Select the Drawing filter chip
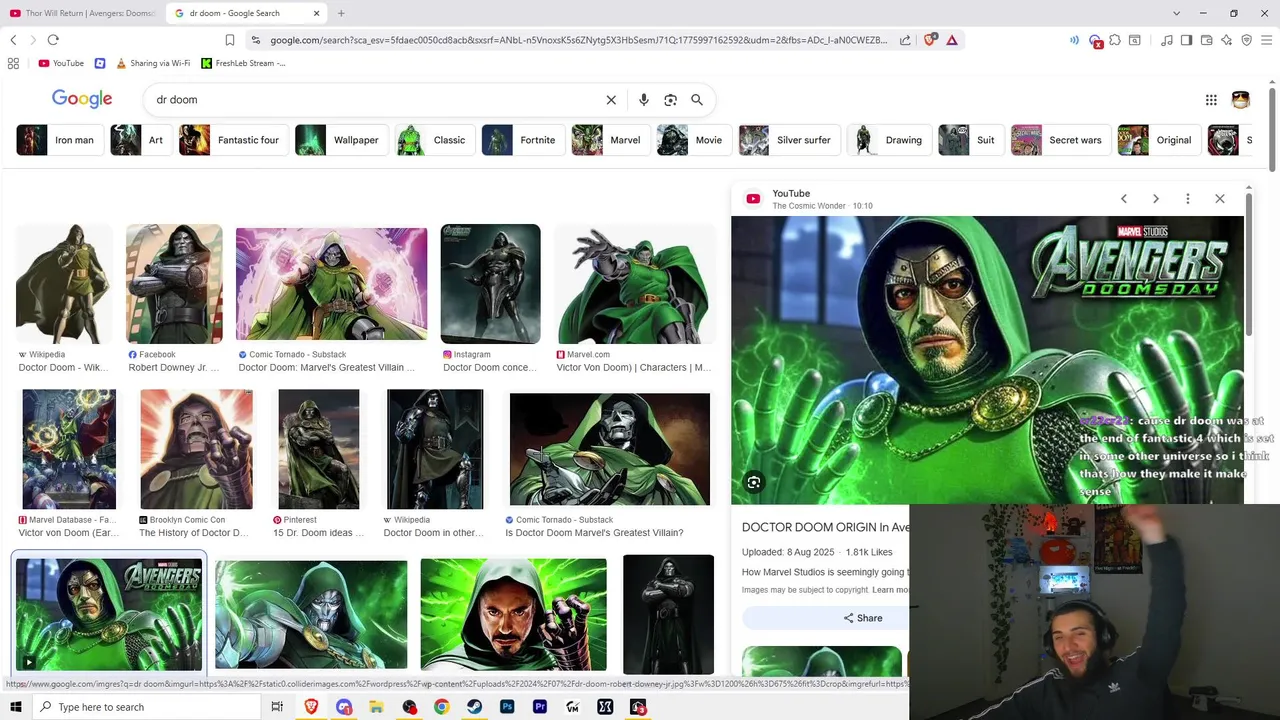Viewport: 1280px width, 720px height. 889,140
